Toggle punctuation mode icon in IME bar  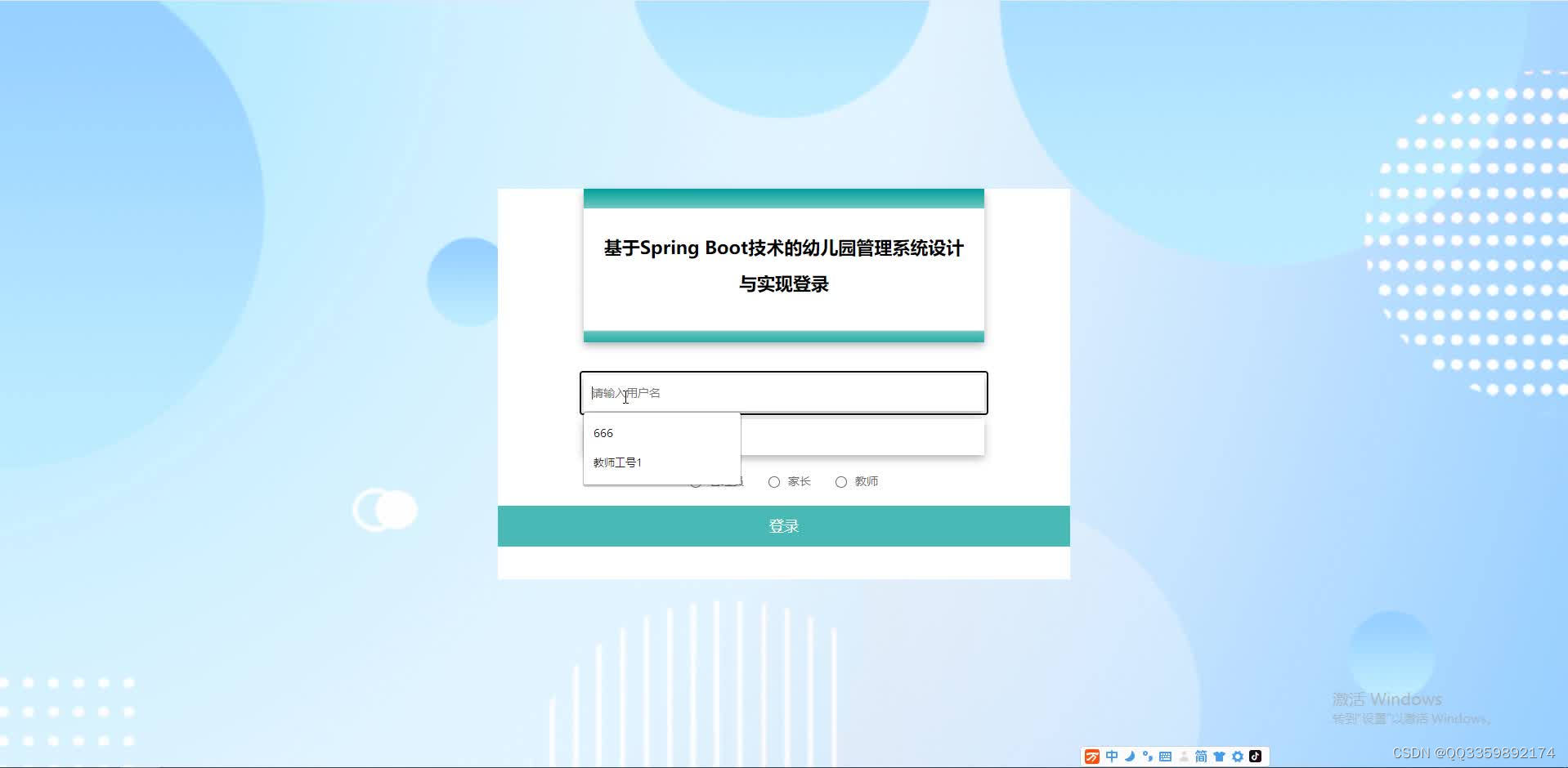[x=1148, y=757]
